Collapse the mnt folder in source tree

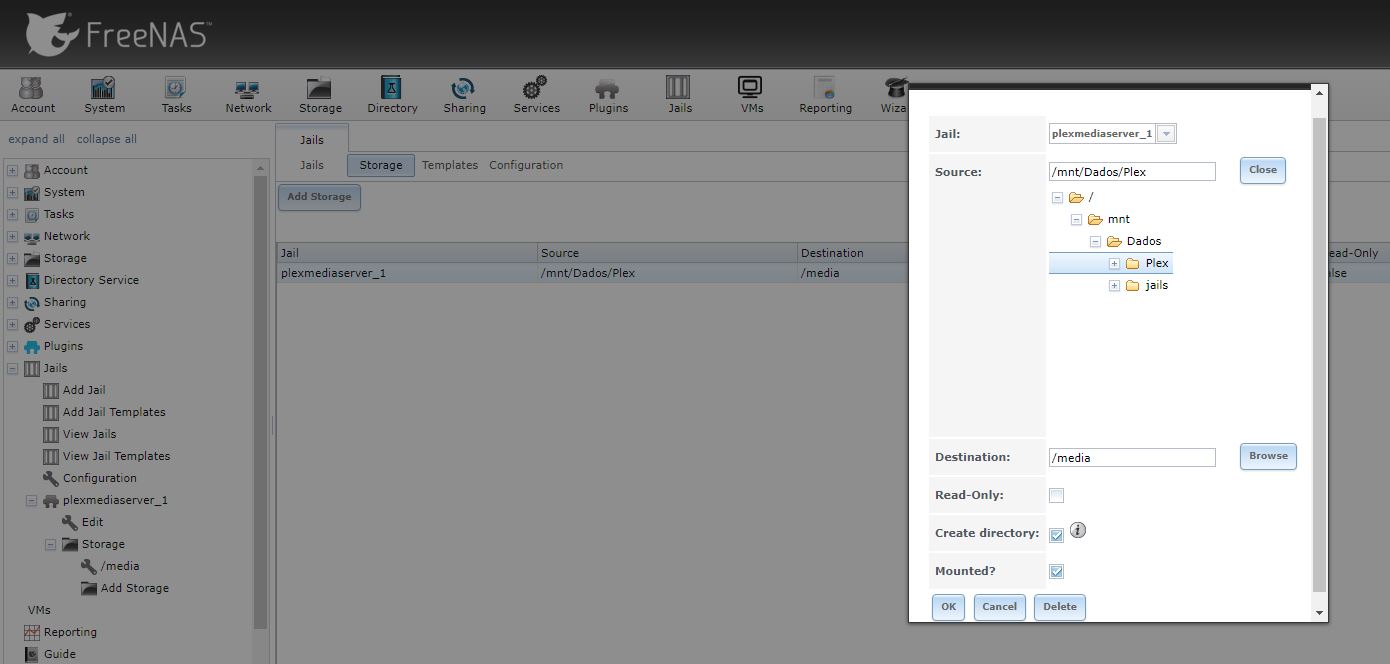click(x=1077, y=220)
